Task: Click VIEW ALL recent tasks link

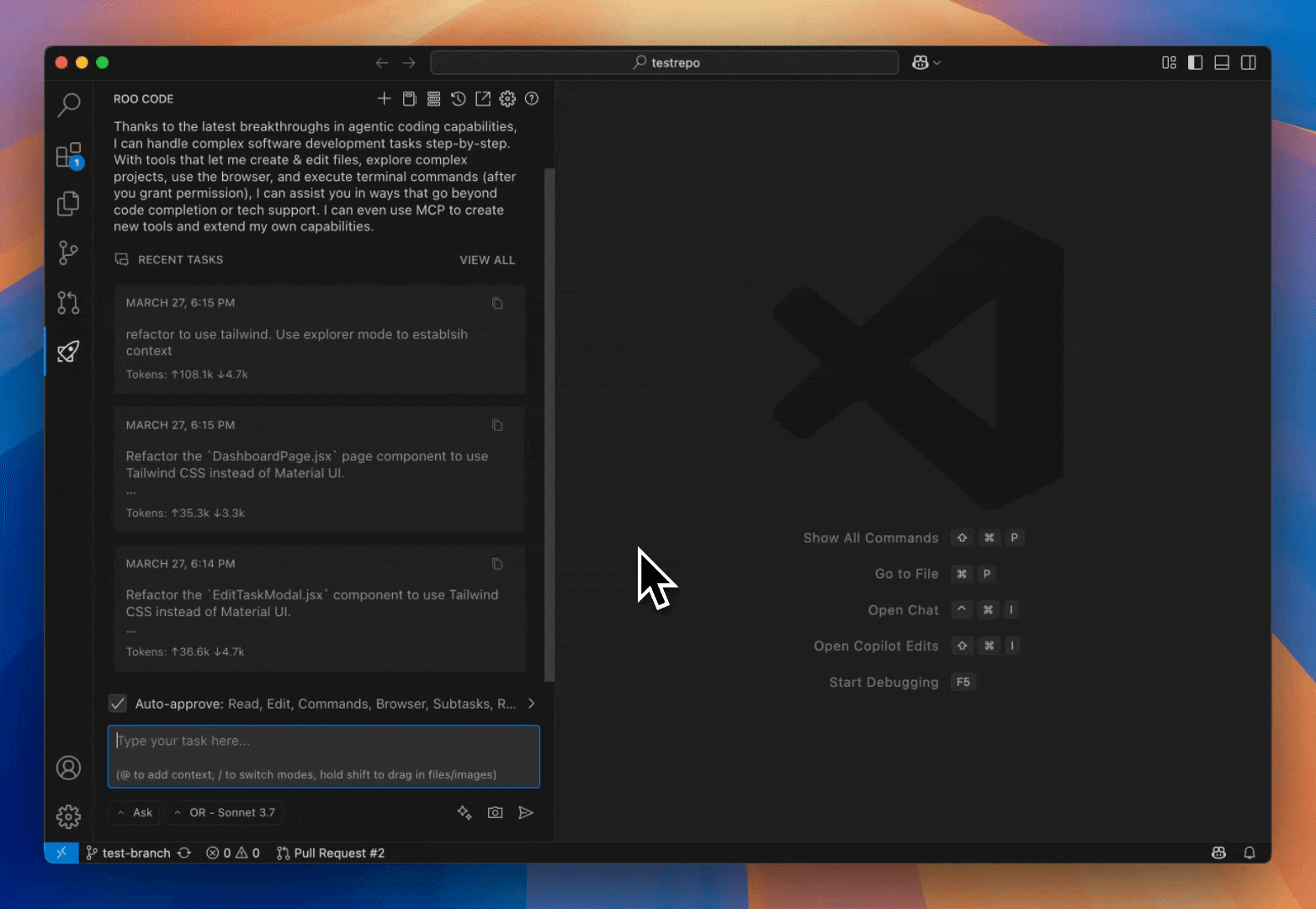Action: tap(486, 260)
